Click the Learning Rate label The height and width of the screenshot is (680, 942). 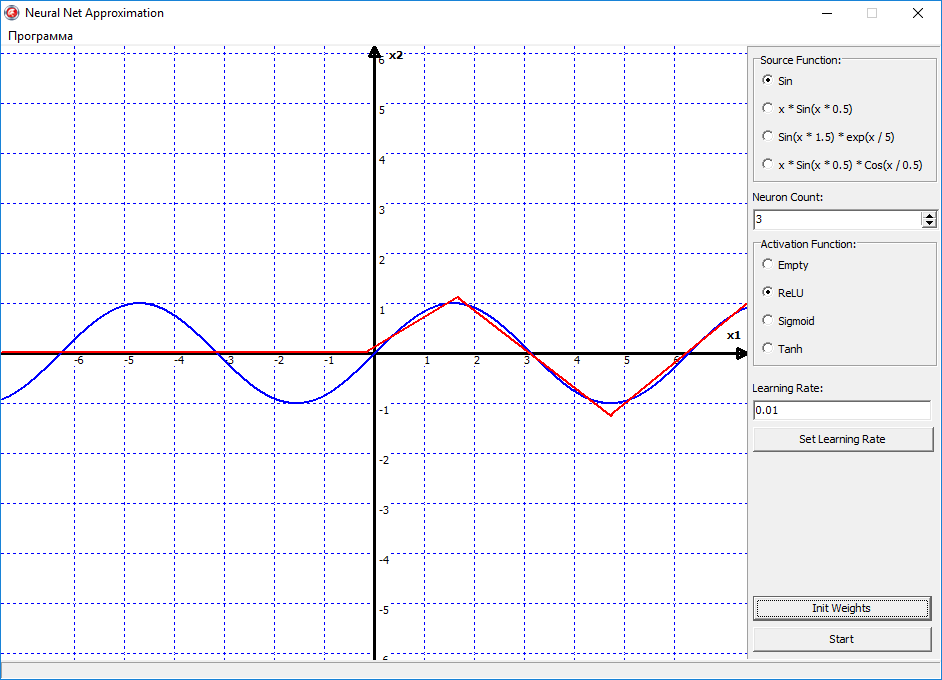[x=788, y=388]
